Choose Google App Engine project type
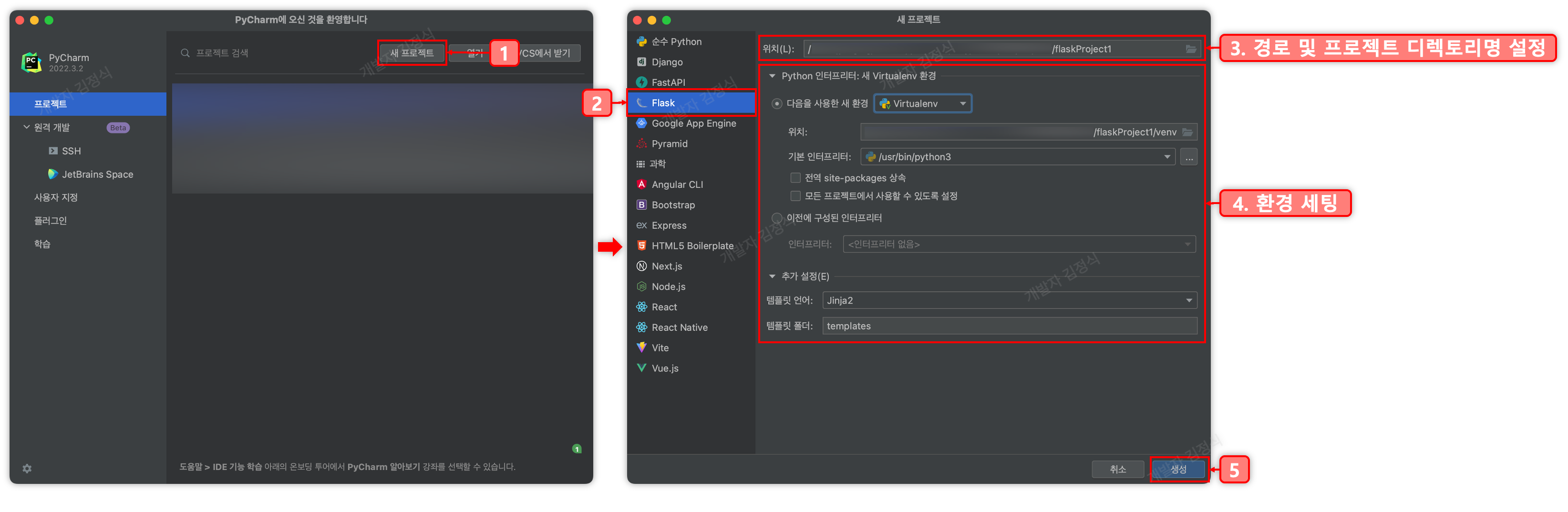Screen dimensions: 1568x512 pos(691,123)
